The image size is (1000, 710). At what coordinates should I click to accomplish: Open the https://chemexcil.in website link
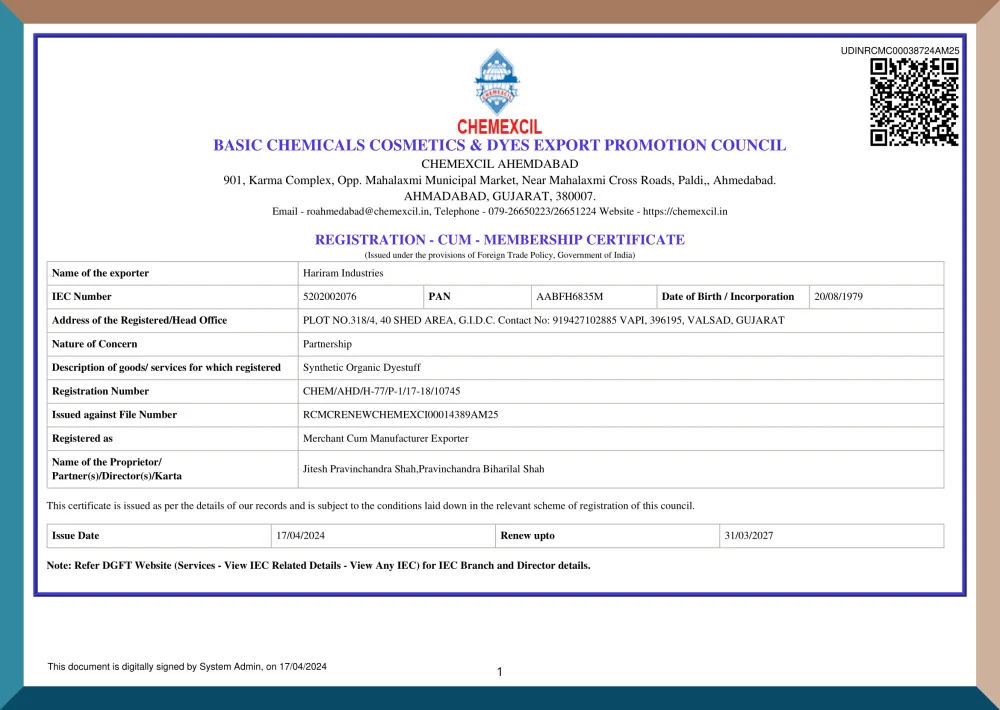point(685,212)
